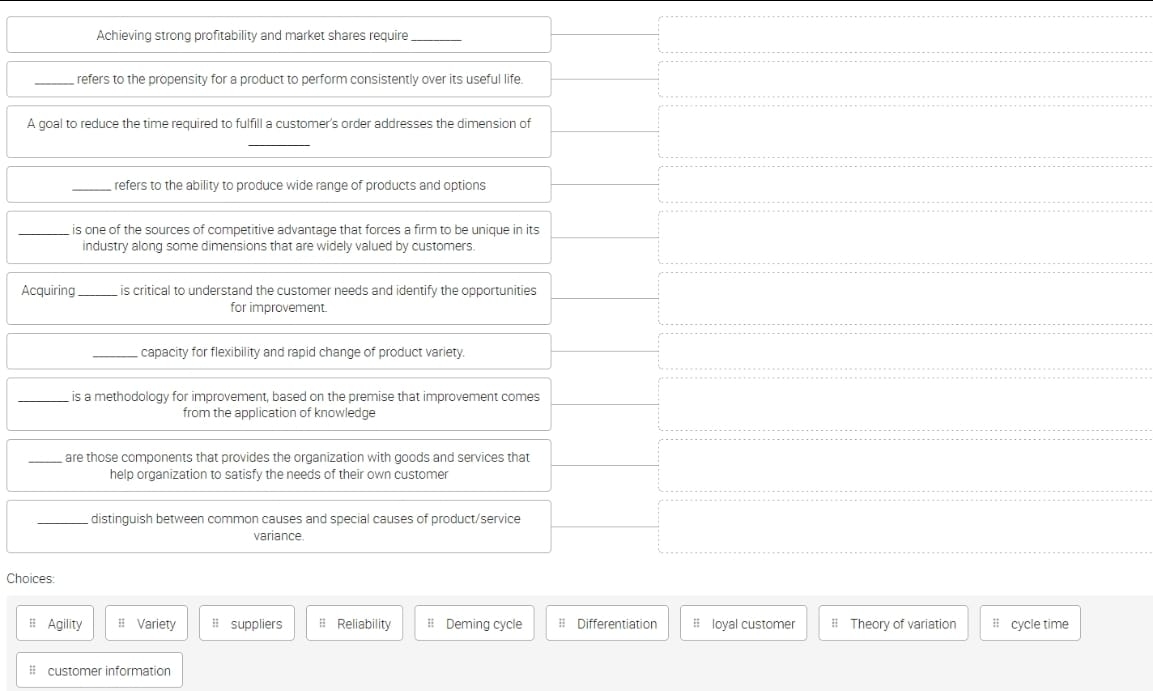1153x691 pixels.
Task: Select the answer slot beside the wide-range products prompt
Action: [905, 184]
